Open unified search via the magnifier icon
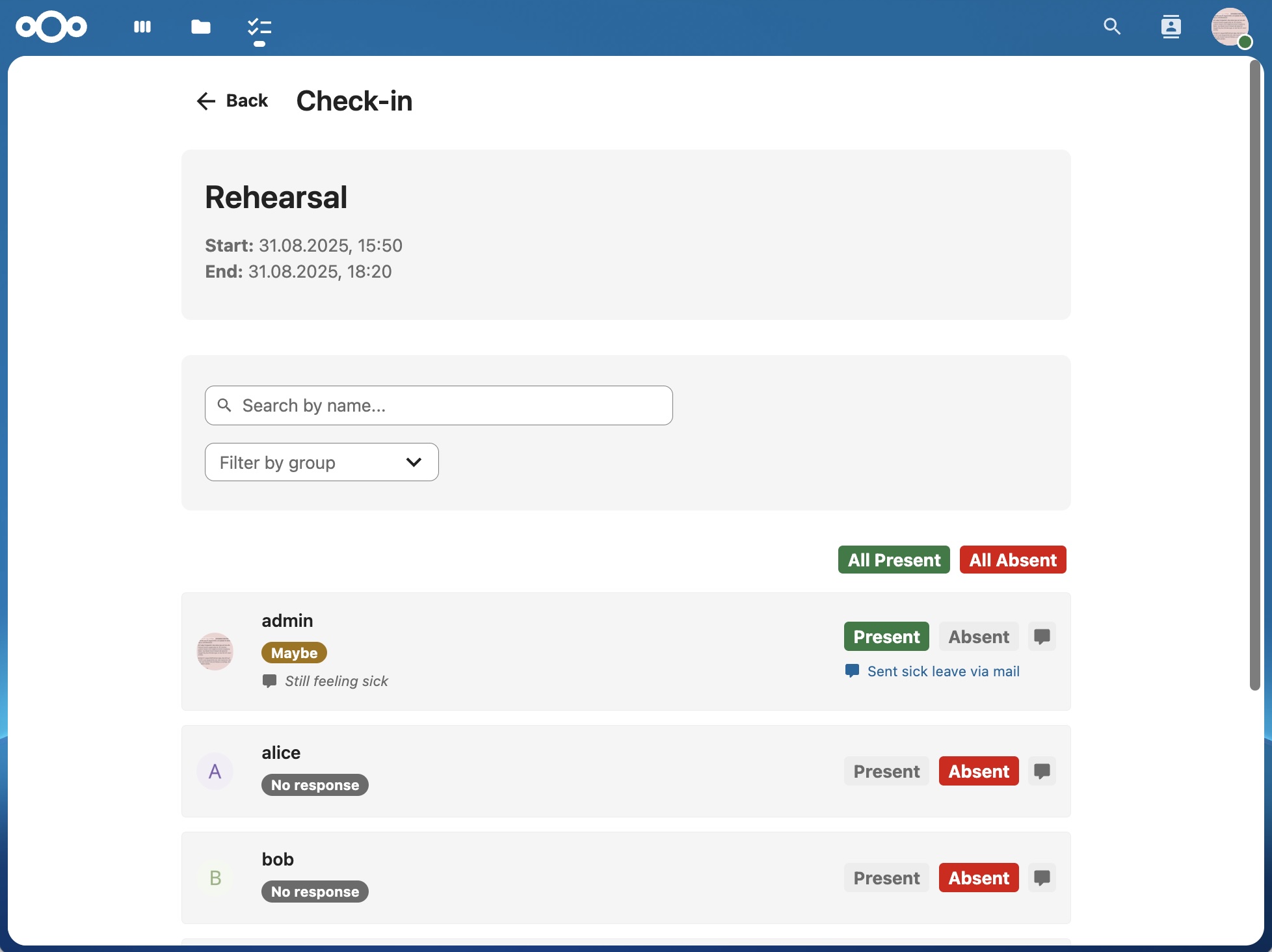Image resolution: width=1272 pixels, height=952 pixels. pos(1112,27)
